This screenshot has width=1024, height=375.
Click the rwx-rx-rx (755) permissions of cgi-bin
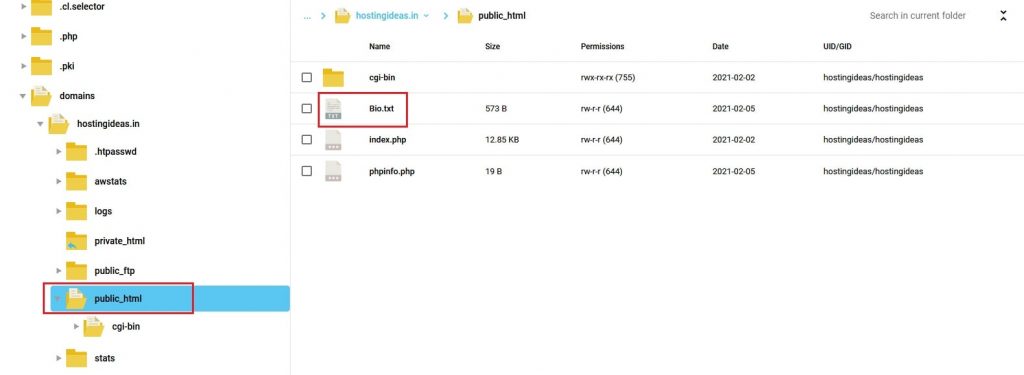[608, 78]
